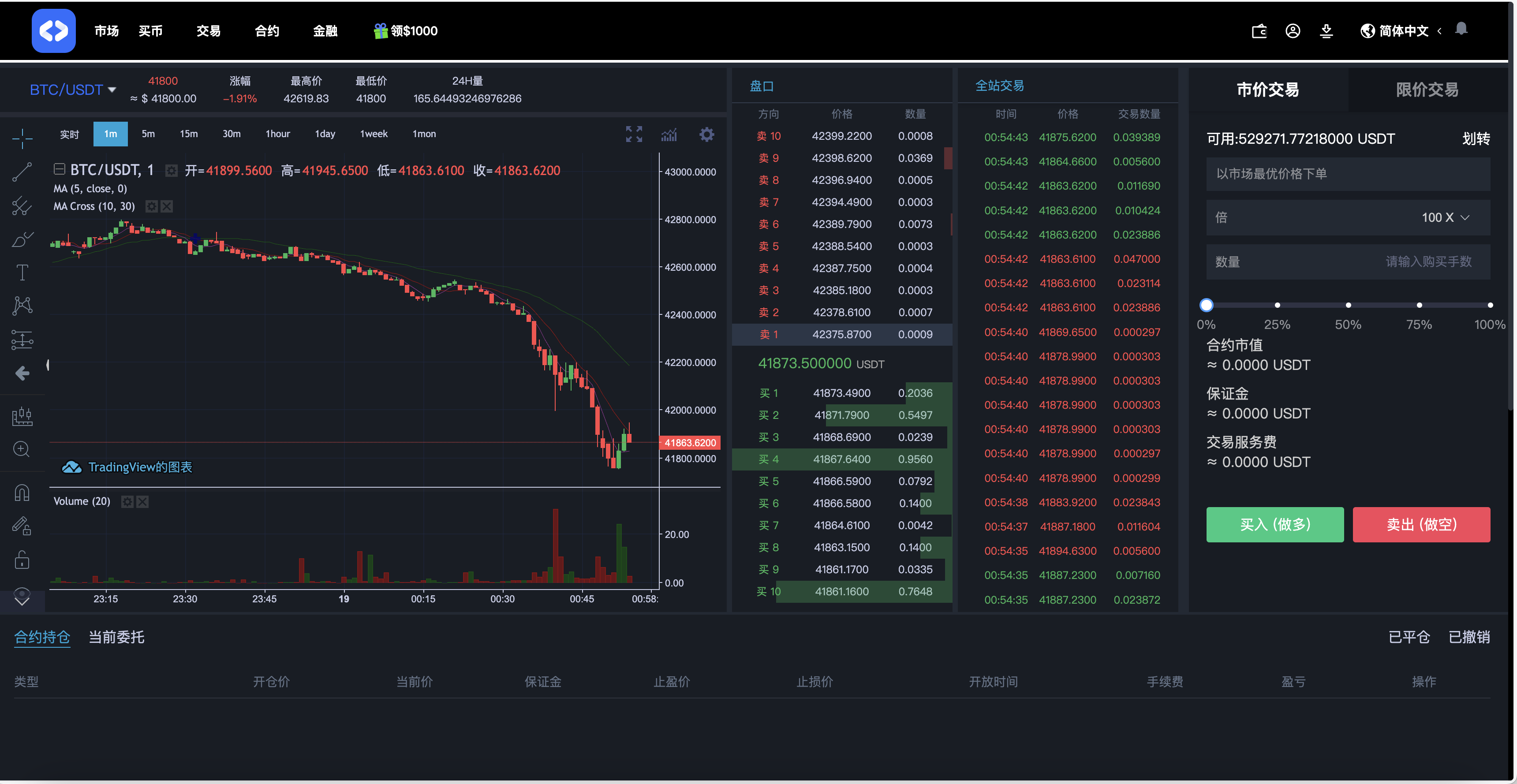Enter fullscreen mode on the chart
This screenshot has height=784, width=1517.
click(634, 134)
